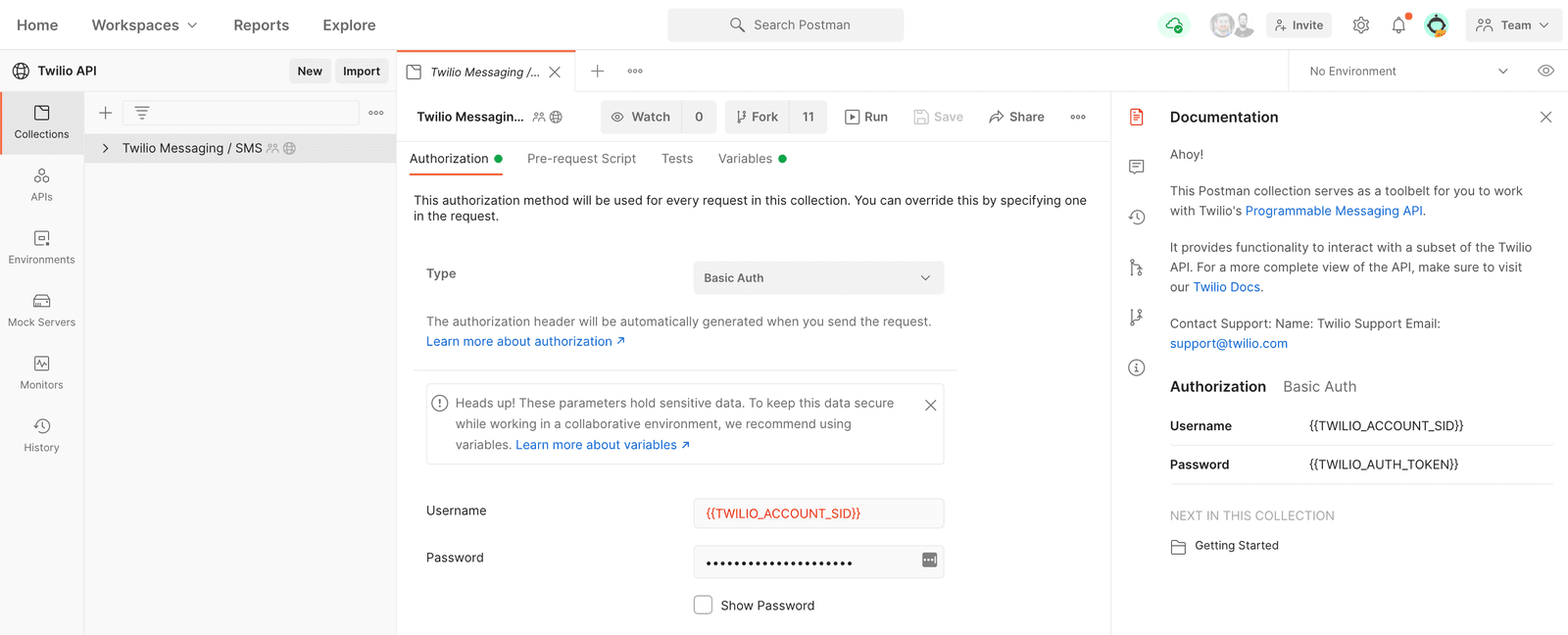Expand the Twilio Messaging / SMS collection
Viewport: 1568px width, 635px height.
click(x=106, y=148)
